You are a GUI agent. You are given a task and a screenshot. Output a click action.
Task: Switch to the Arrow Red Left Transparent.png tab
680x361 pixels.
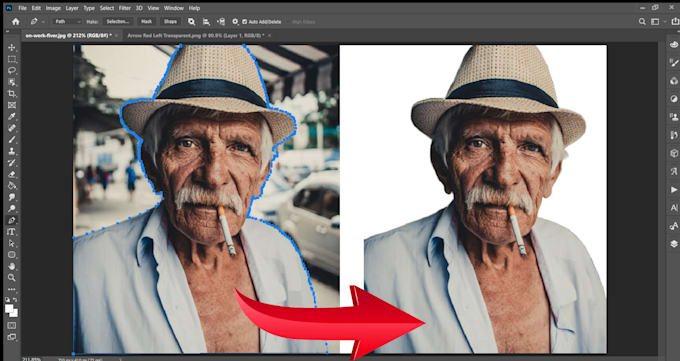pyautogui.click(x=196, y=36)
